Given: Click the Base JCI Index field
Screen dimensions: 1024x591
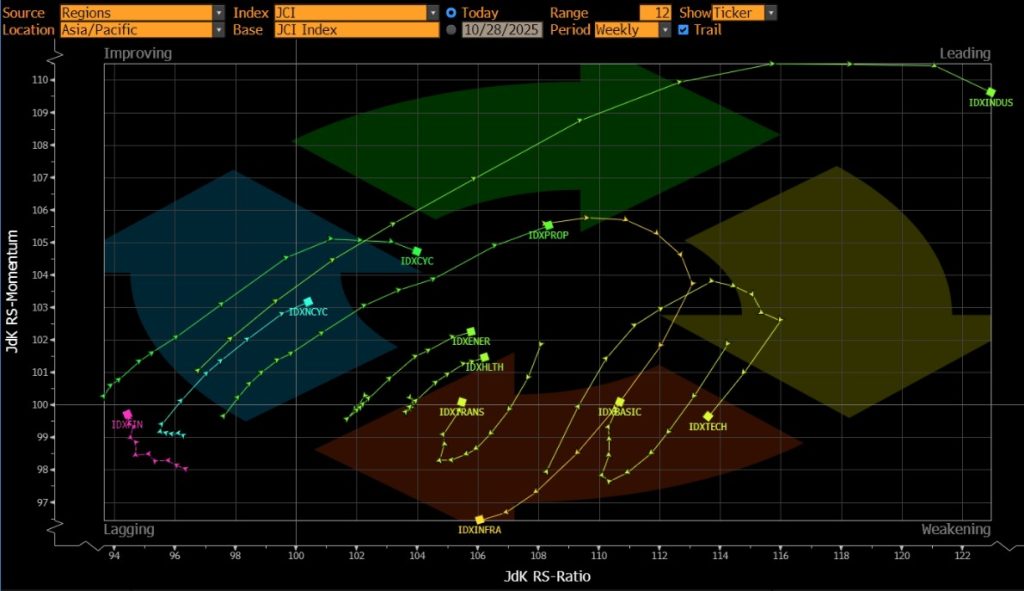Looking at the screenshot, I should point(356,30).
